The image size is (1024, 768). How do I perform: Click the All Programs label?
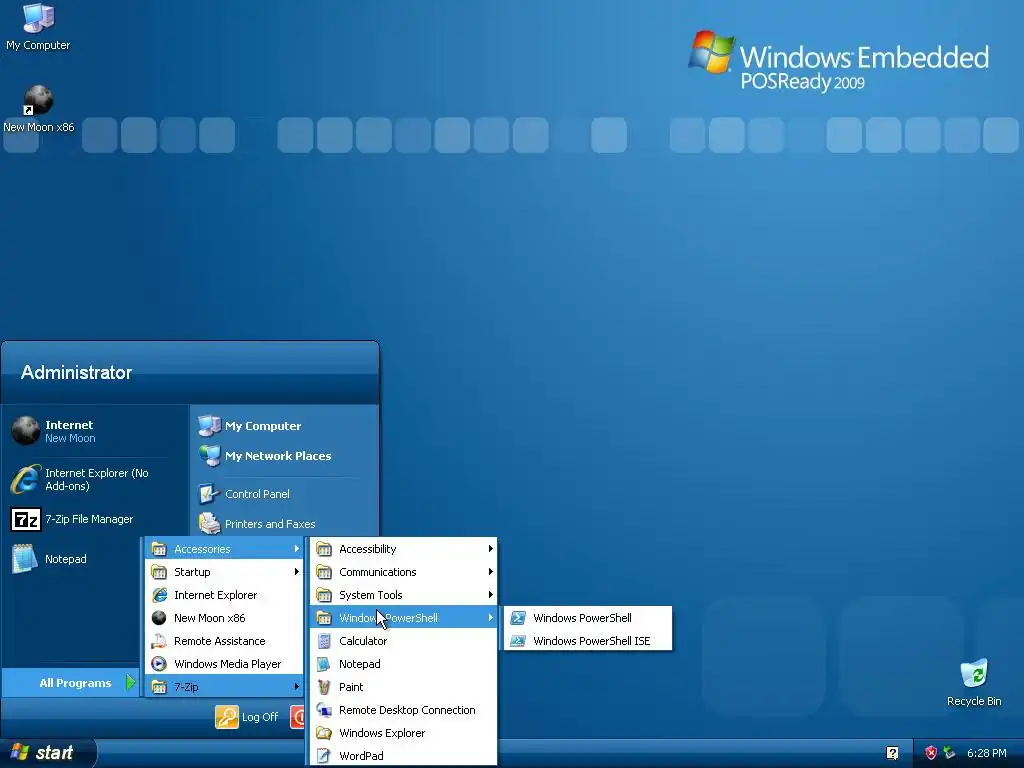click(x=75, y=683)
